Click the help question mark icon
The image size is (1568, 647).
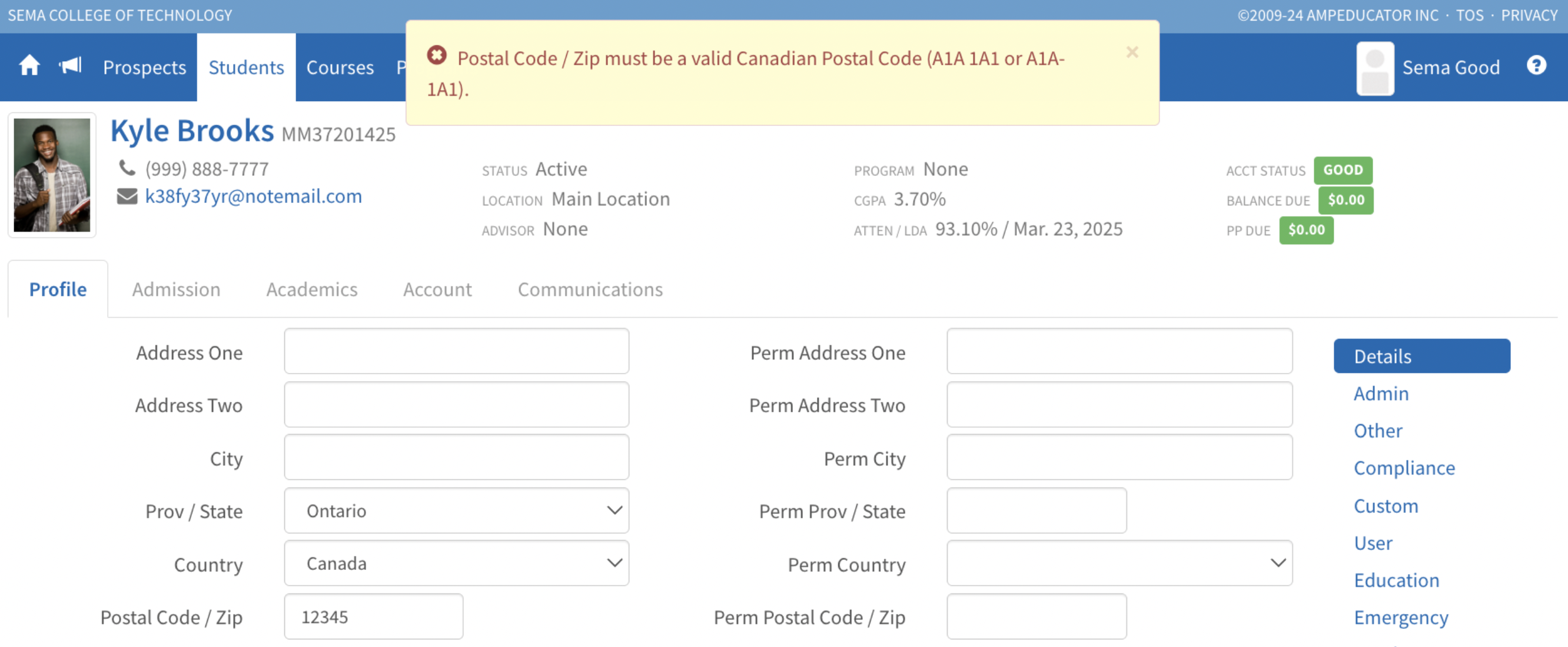[x=1536, y=66]
